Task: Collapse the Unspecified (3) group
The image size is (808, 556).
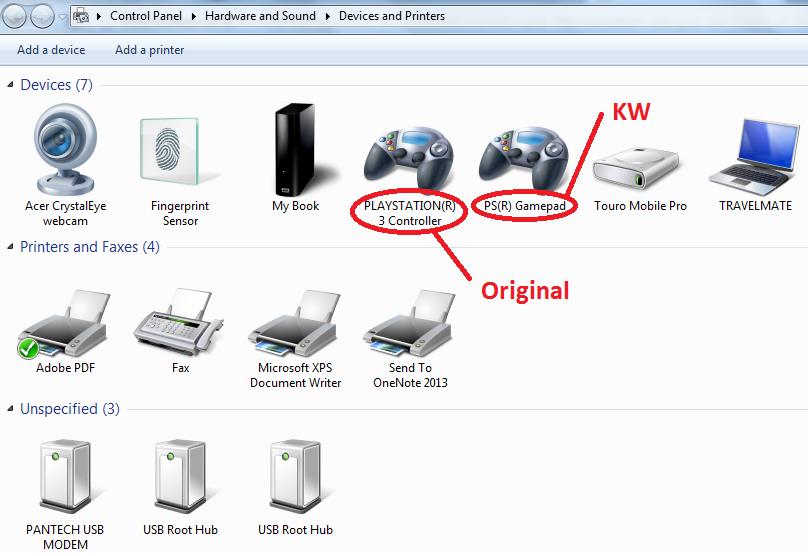Action: coord(10,409)
